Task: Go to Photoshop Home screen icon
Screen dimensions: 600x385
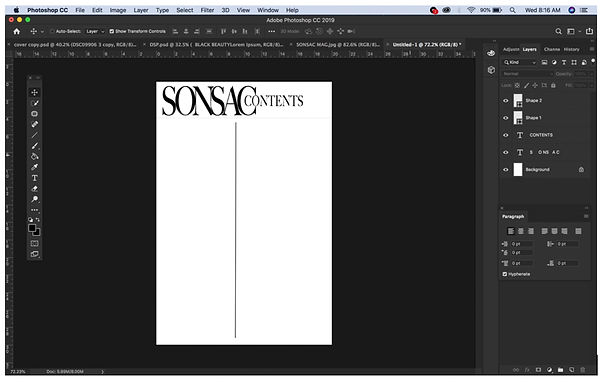Action: point(16,31)
